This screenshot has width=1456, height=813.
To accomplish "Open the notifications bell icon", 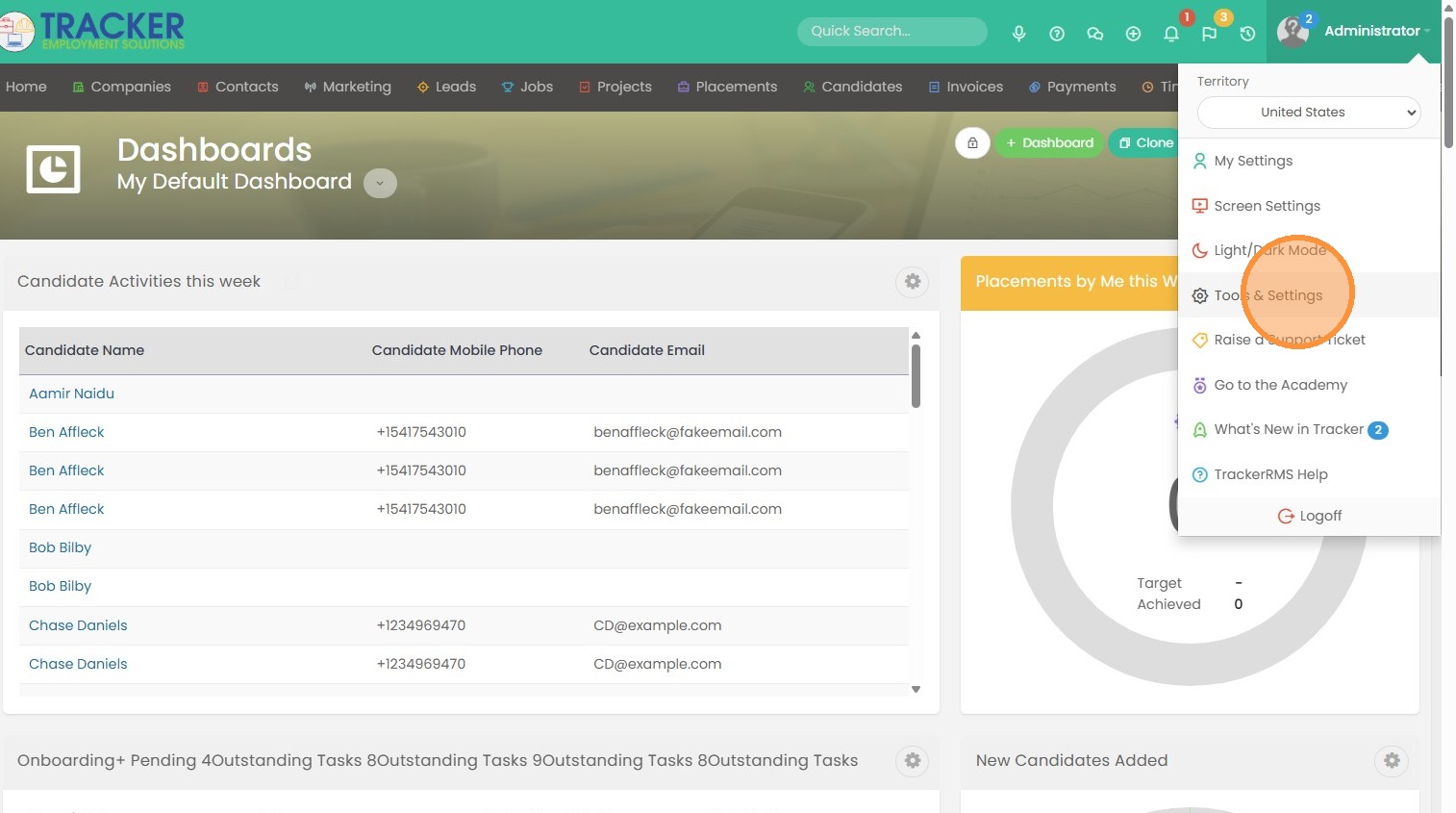I will 1170,34.
